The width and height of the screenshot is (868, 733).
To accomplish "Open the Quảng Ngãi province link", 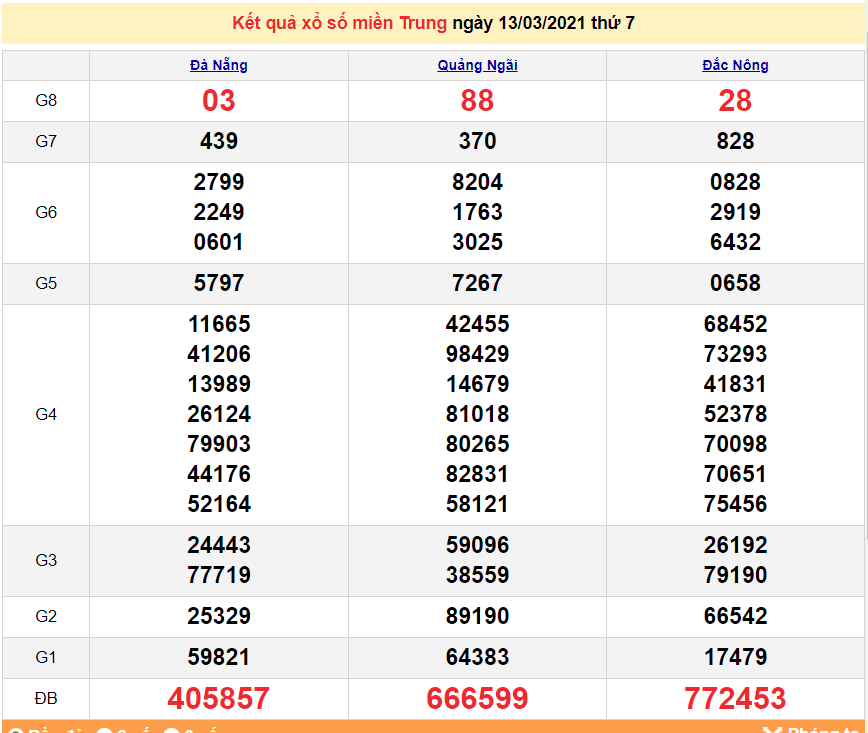I will pyautogui.click(x=477, y=65).
